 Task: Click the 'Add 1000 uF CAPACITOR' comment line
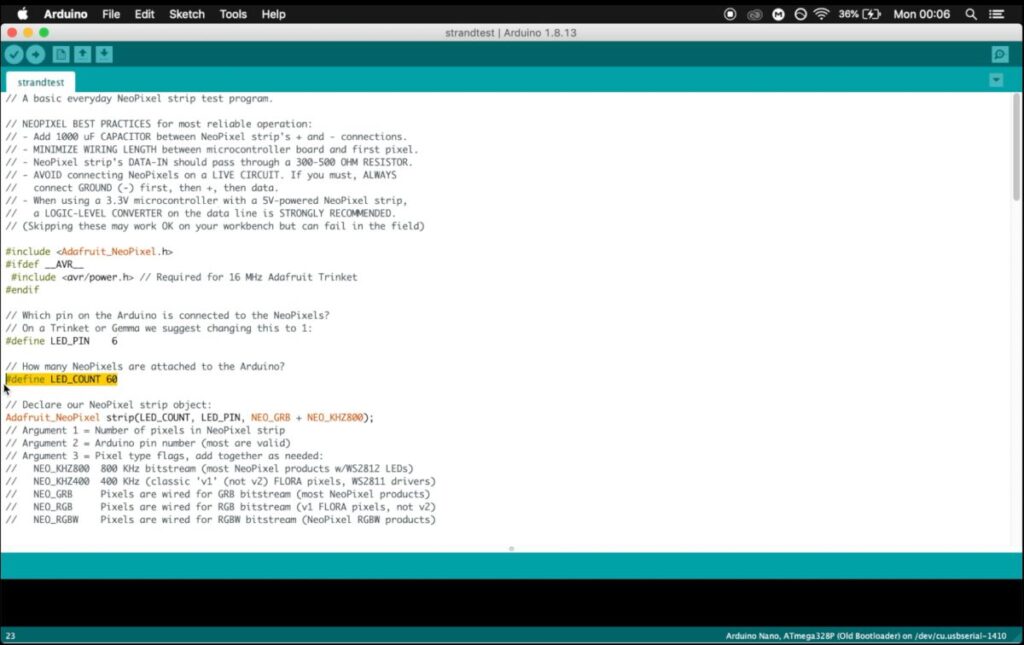point(206,136)
